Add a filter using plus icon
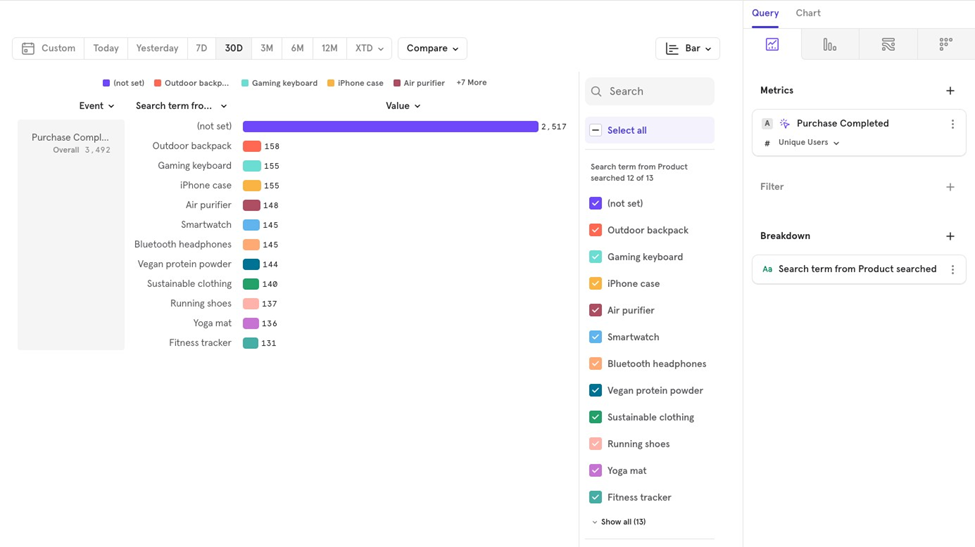This screenshot has height=547, width=975. point(950,187)
